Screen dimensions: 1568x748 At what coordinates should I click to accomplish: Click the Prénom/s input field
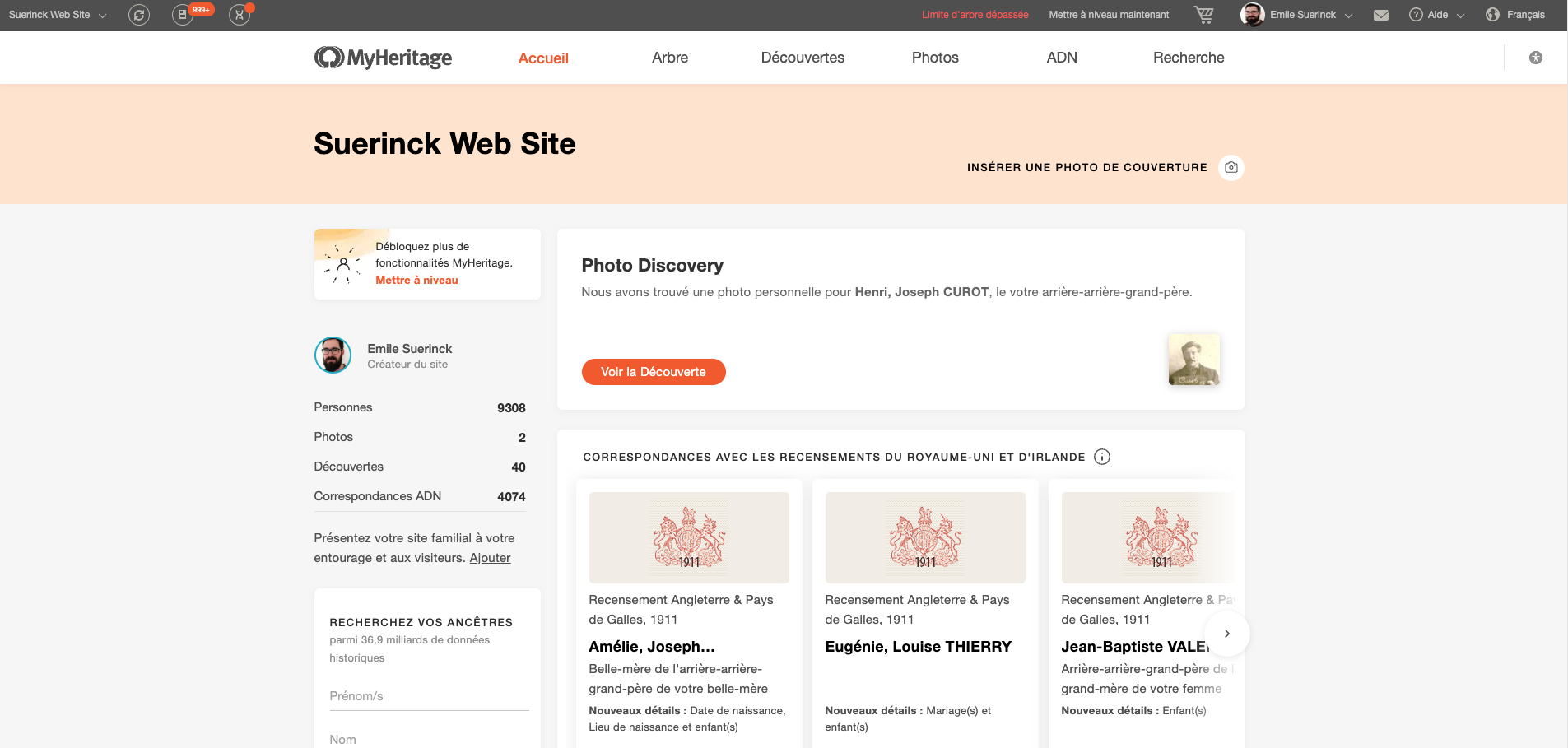[429, 696]
